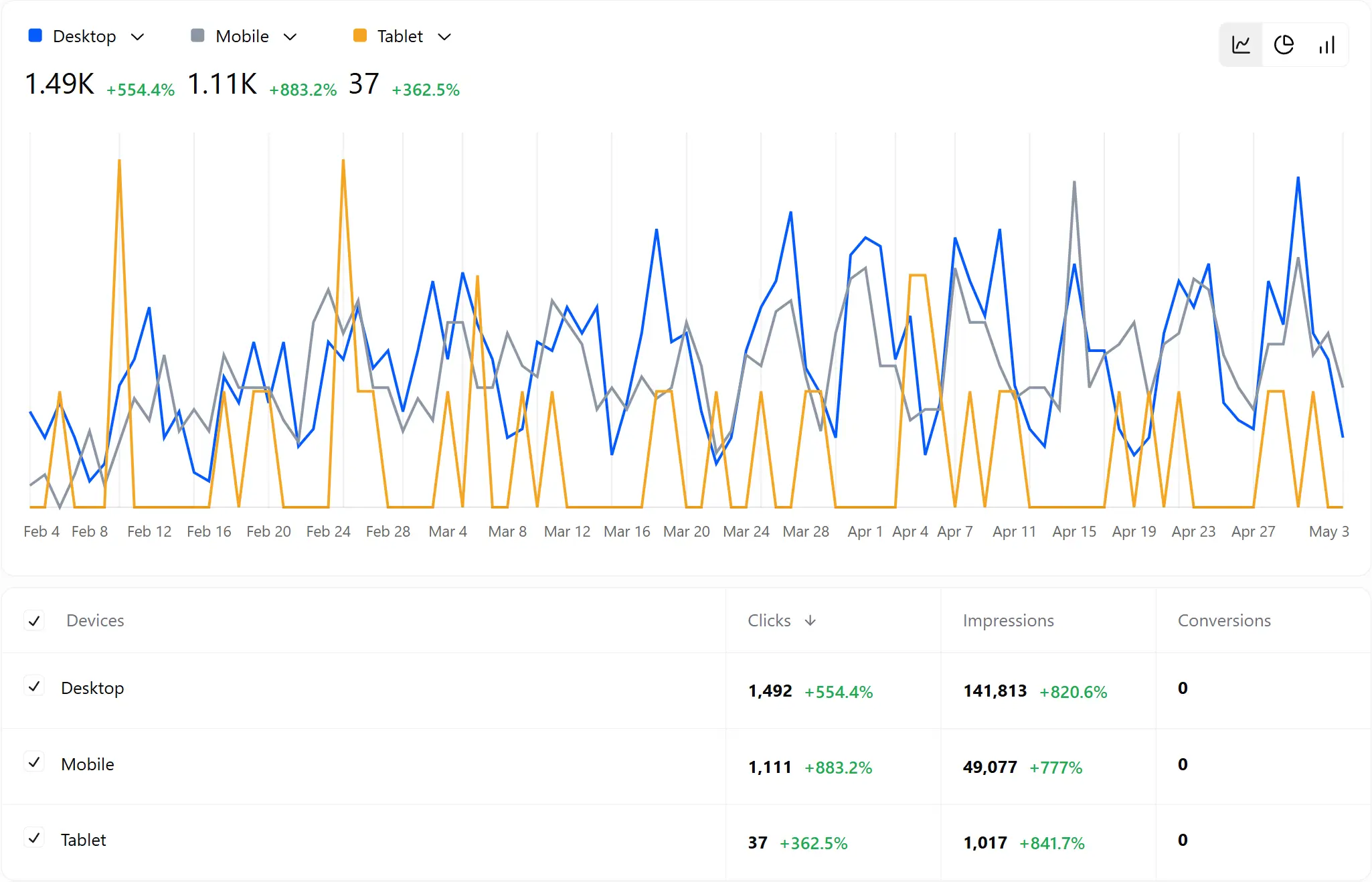The width and height of the screenshot is (1372, 882).
Task: Click the +777% impressions change
Action: [x=1056, y=768]
